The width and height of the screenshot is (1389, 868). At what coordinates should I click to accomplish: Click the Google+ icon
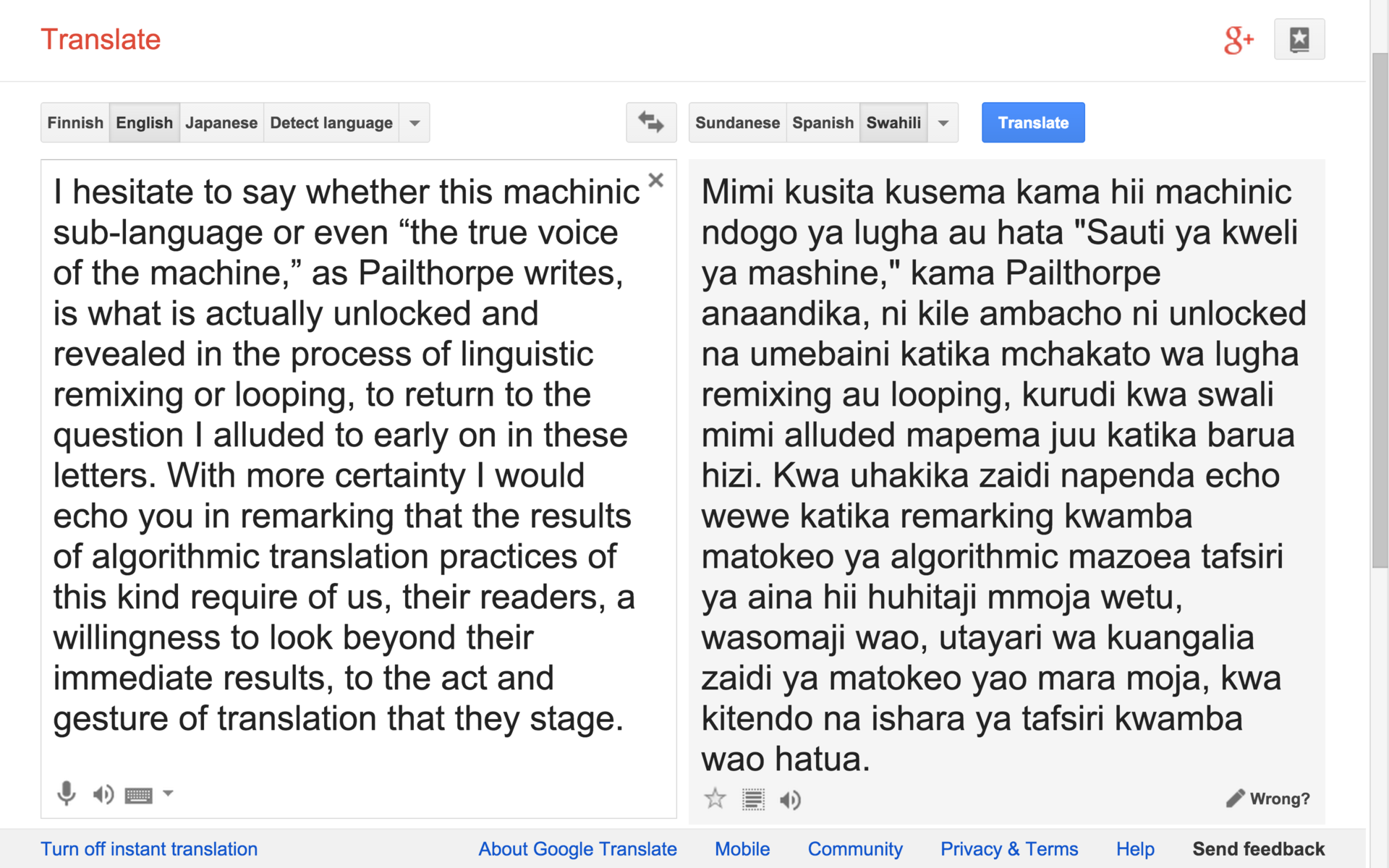pos(1238,40)
